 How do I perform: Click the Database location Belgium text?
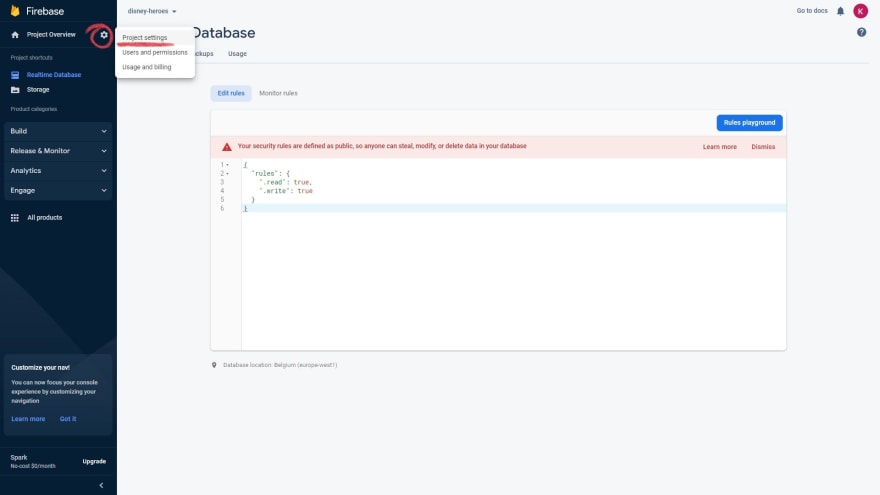(x=280, y=365)
